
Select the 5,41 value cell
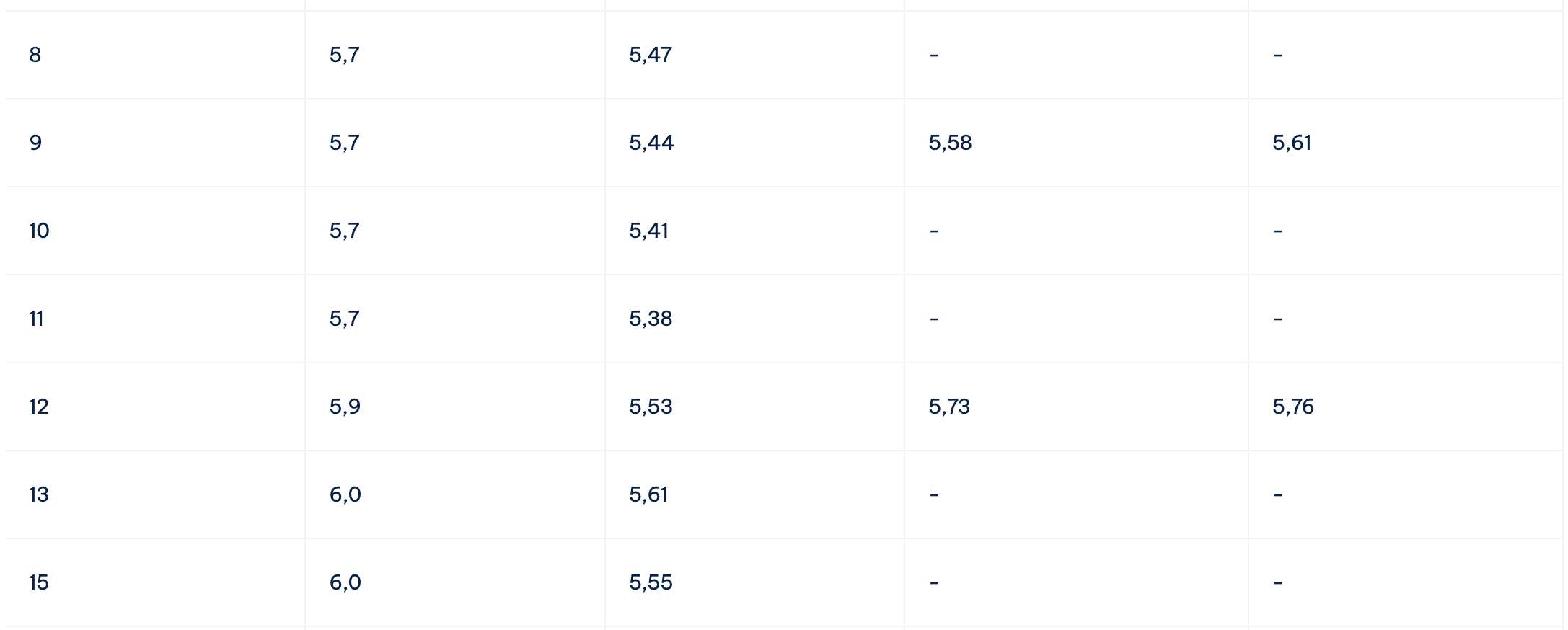pyautogui.click(x=754, y=231)
